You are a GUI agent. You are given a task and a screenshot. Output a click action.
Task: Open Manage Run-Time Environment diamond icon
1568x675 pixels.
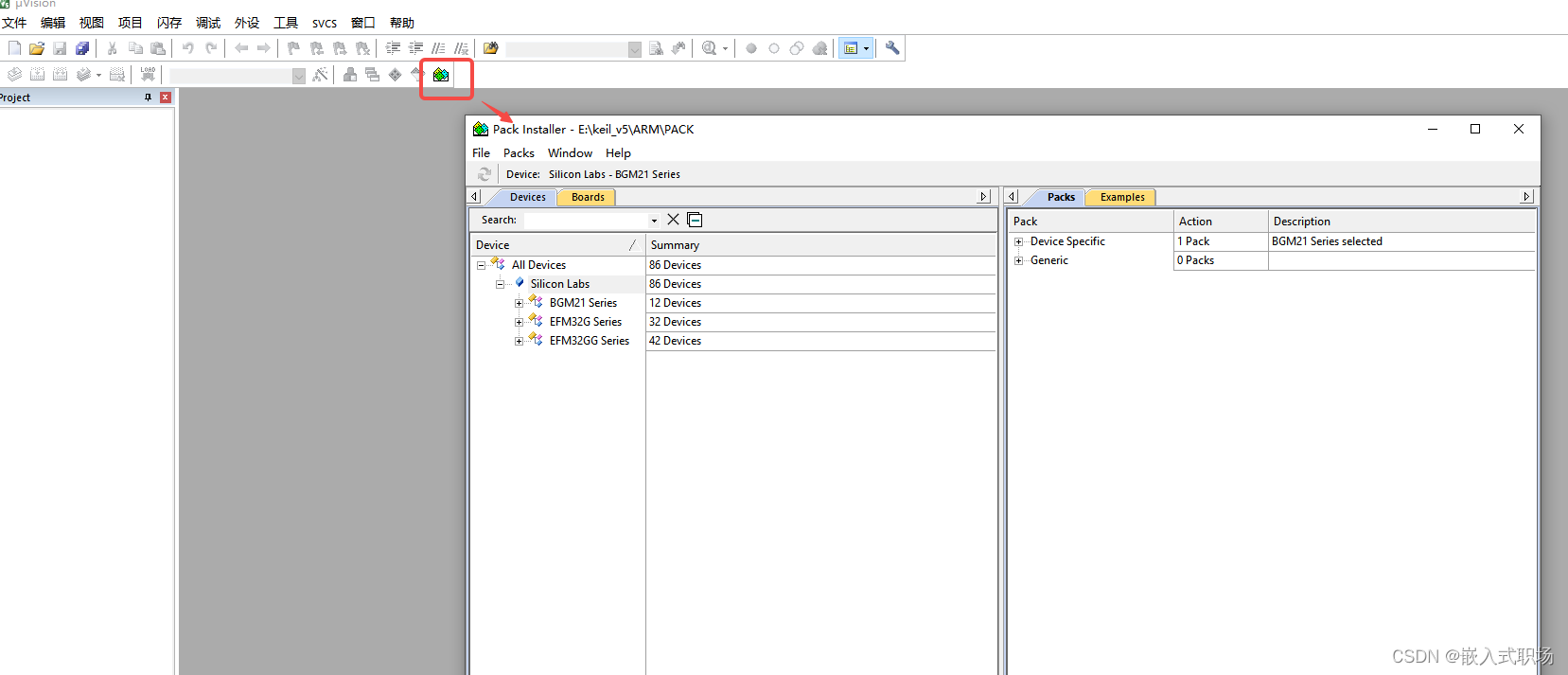[x=396, y=75]
